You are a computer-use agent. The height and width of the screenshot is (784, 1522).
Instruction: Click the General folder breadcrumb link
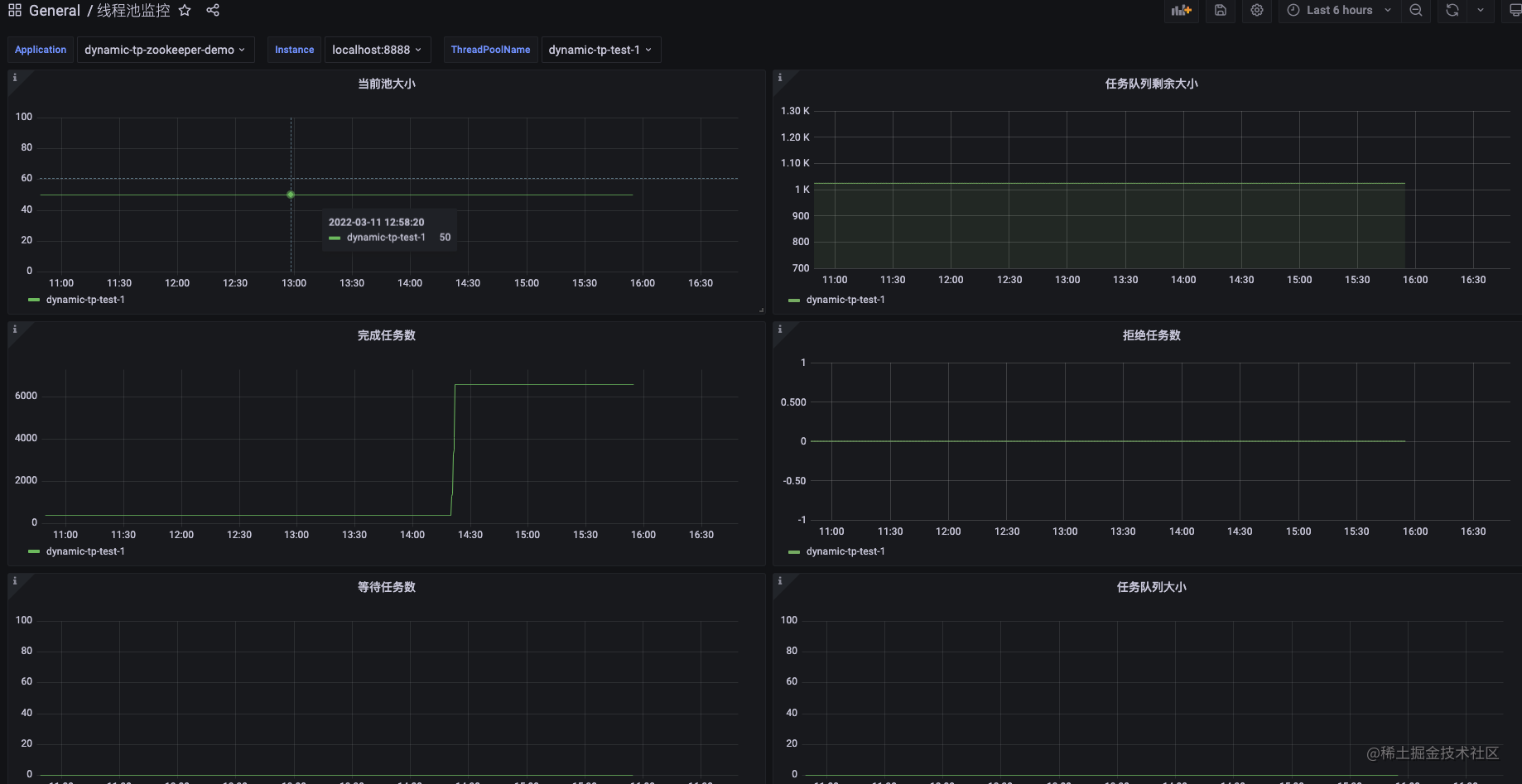55,11
